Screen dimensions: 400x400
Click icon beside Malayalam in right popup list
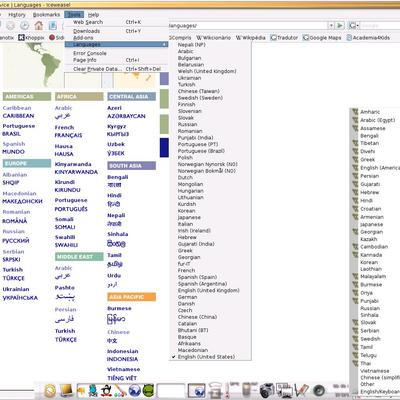[x=355, y=276]
